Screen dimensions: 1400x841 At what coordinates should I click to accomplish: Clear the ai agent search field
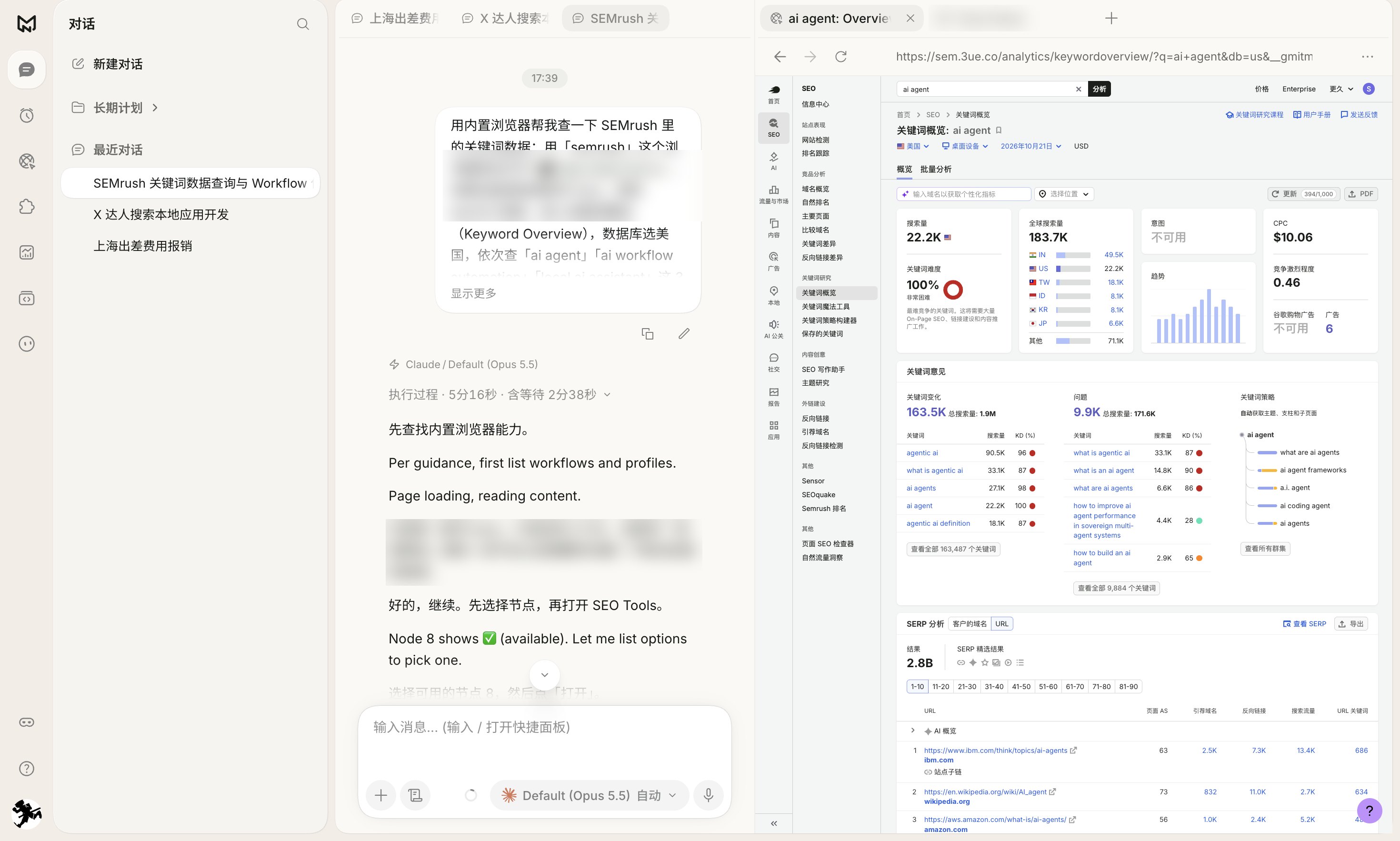pos(1078,89)
